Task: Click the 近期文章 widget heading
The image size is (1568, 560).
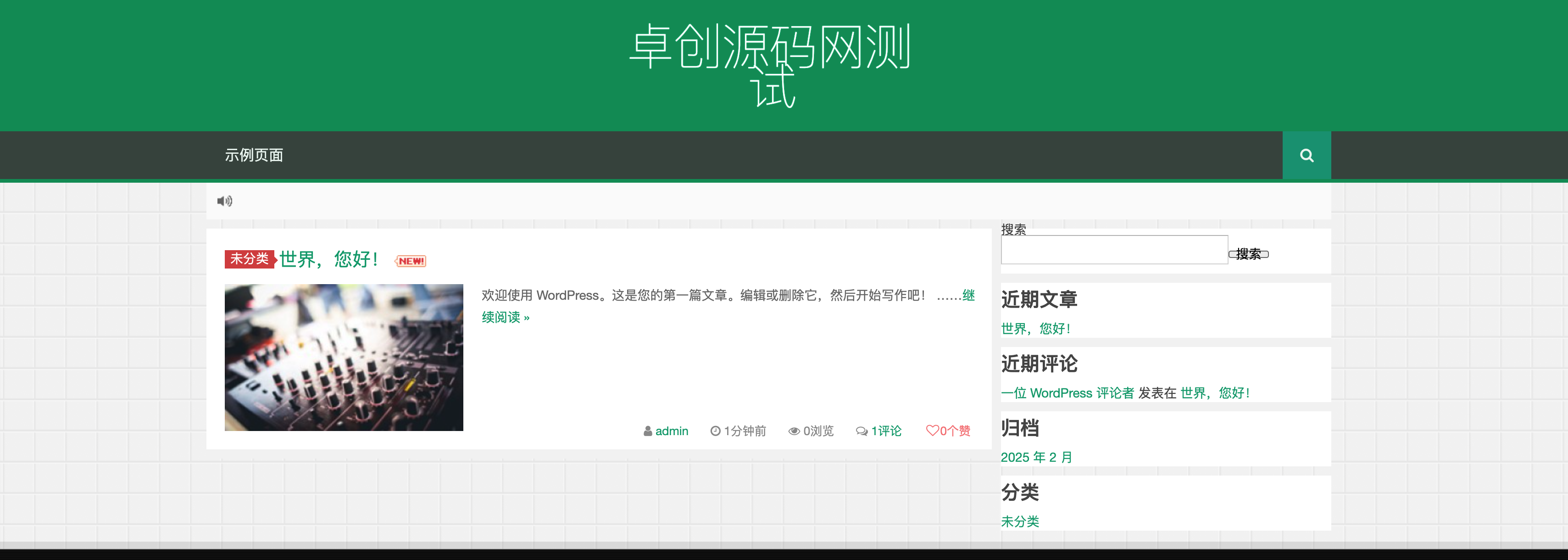Action: pos(1039,299)
